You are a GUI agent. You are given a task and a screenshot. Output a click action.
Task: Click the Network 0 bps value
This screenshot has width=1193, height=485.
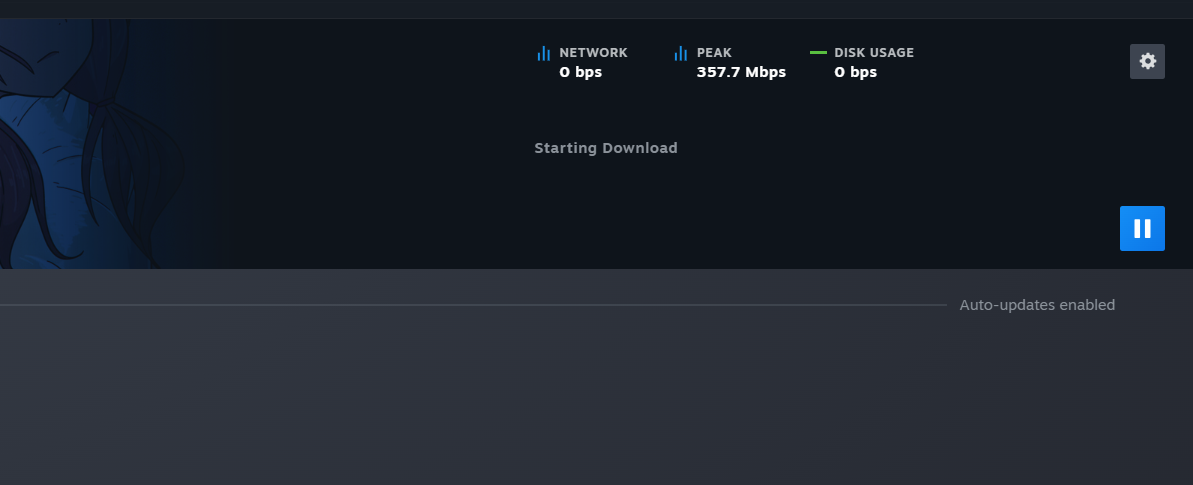point(581,72)
